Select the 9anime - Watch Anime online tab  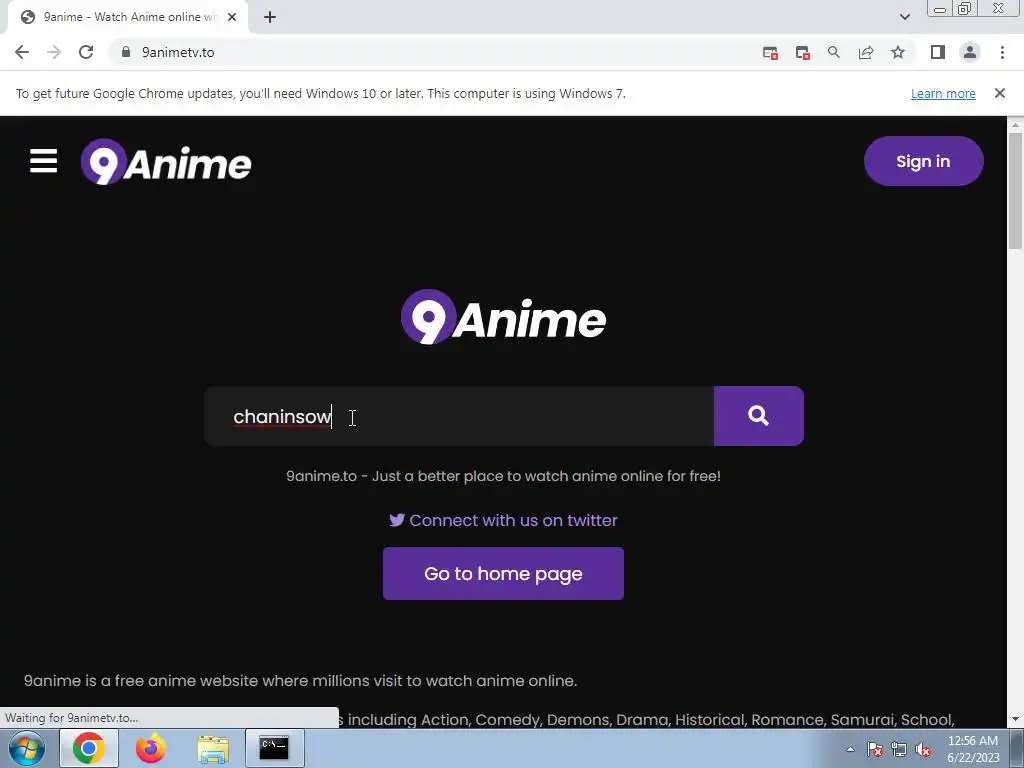tap(128, 17)
